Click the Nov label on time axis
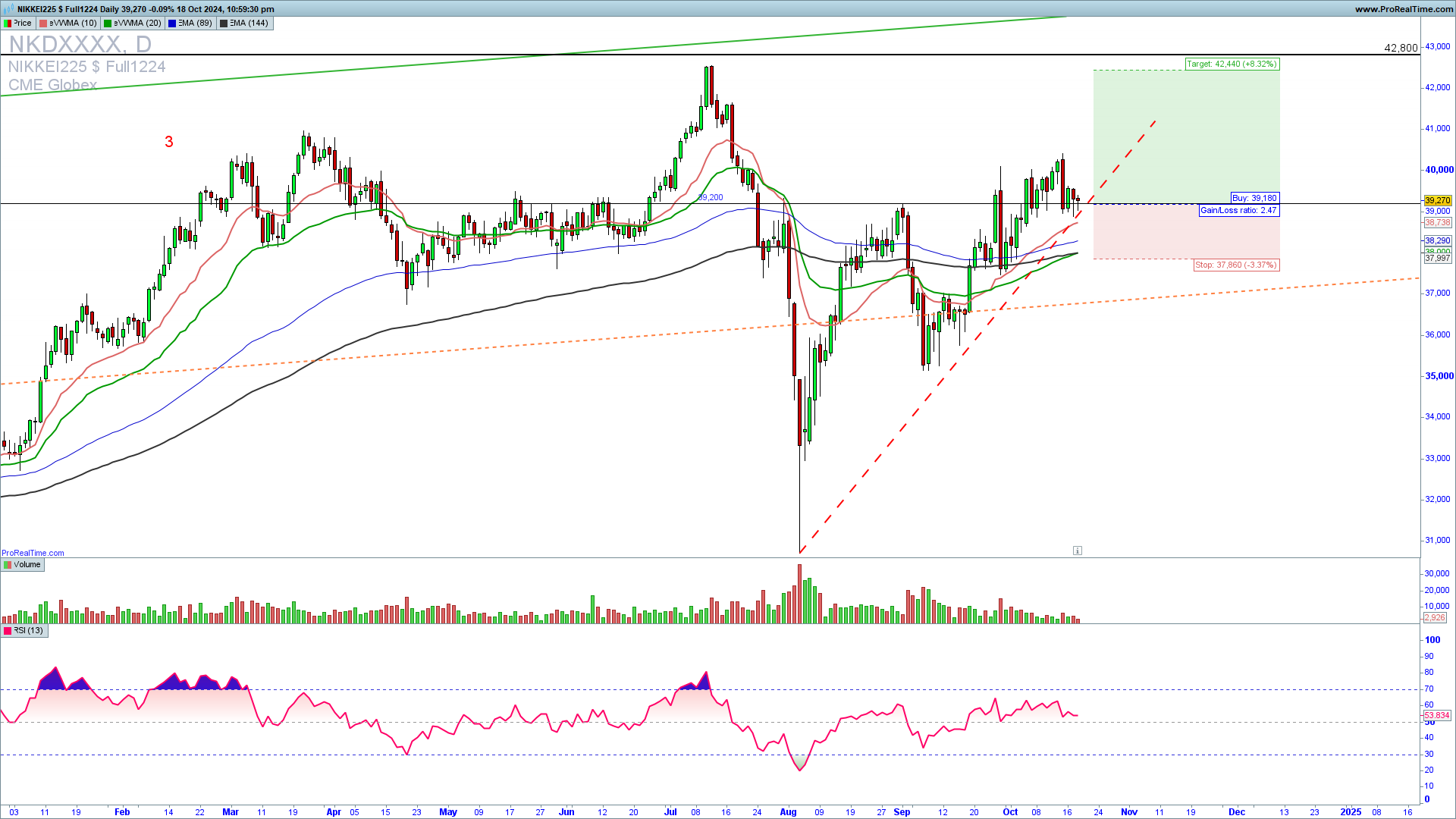This screenshot has height=819, width=1456. click(x=1129, y=812)
